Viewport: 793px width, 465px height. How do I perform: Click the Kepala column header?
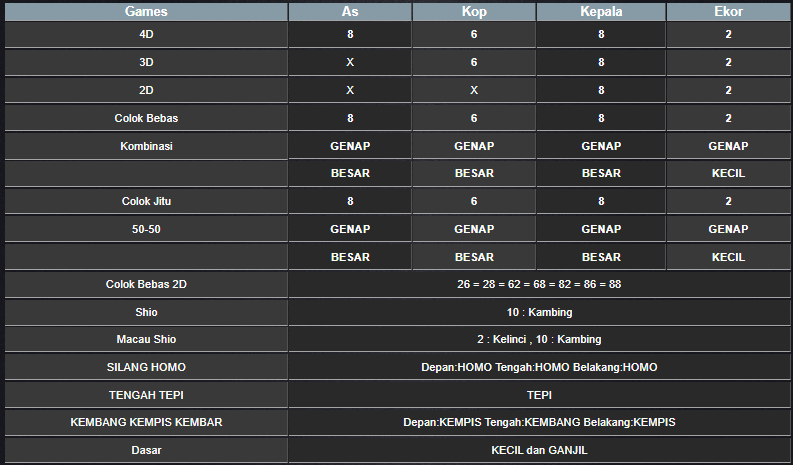[x=601, y=11]
